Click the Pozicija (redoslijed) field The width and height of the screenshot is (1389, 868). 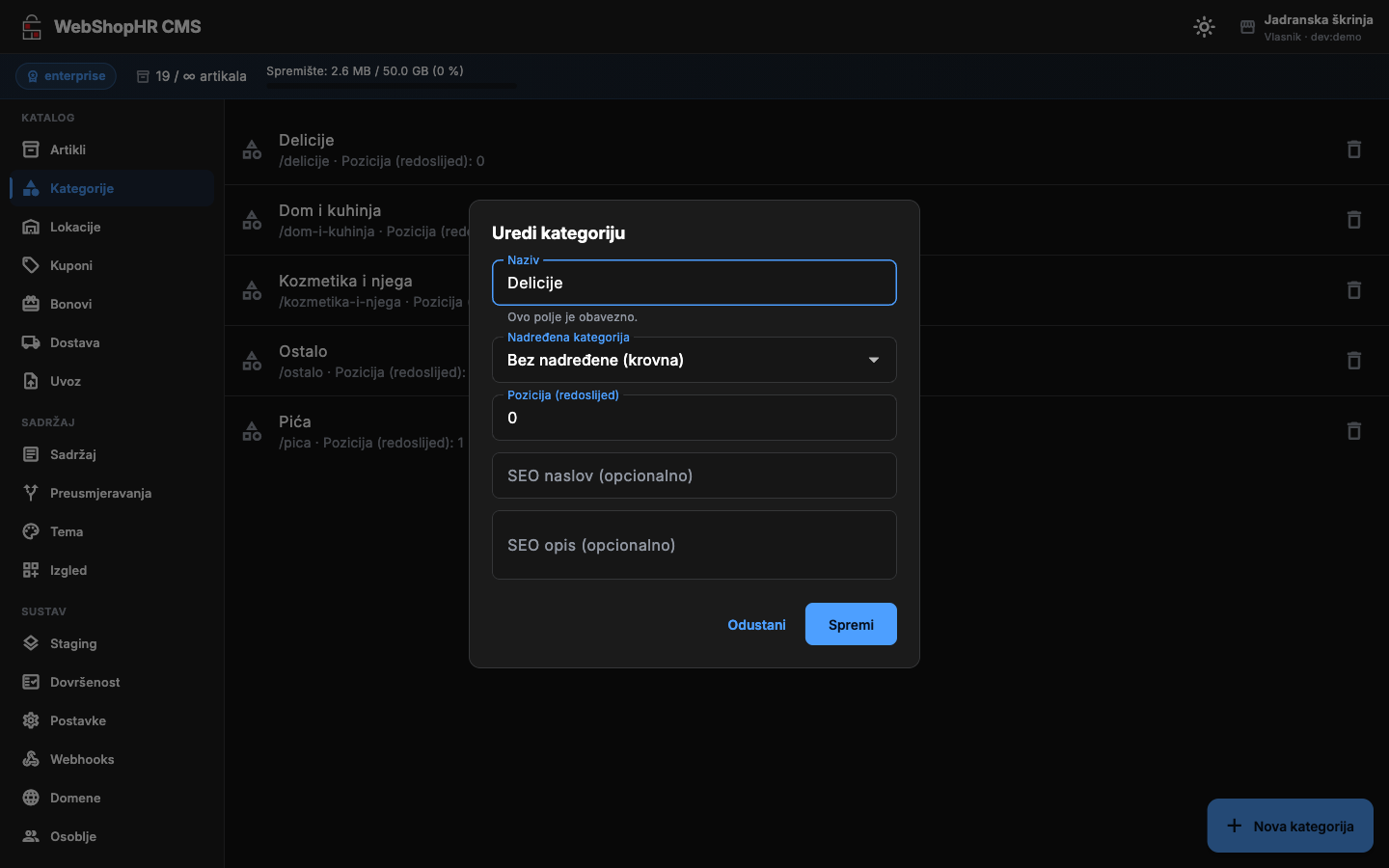tap(694, 418)
